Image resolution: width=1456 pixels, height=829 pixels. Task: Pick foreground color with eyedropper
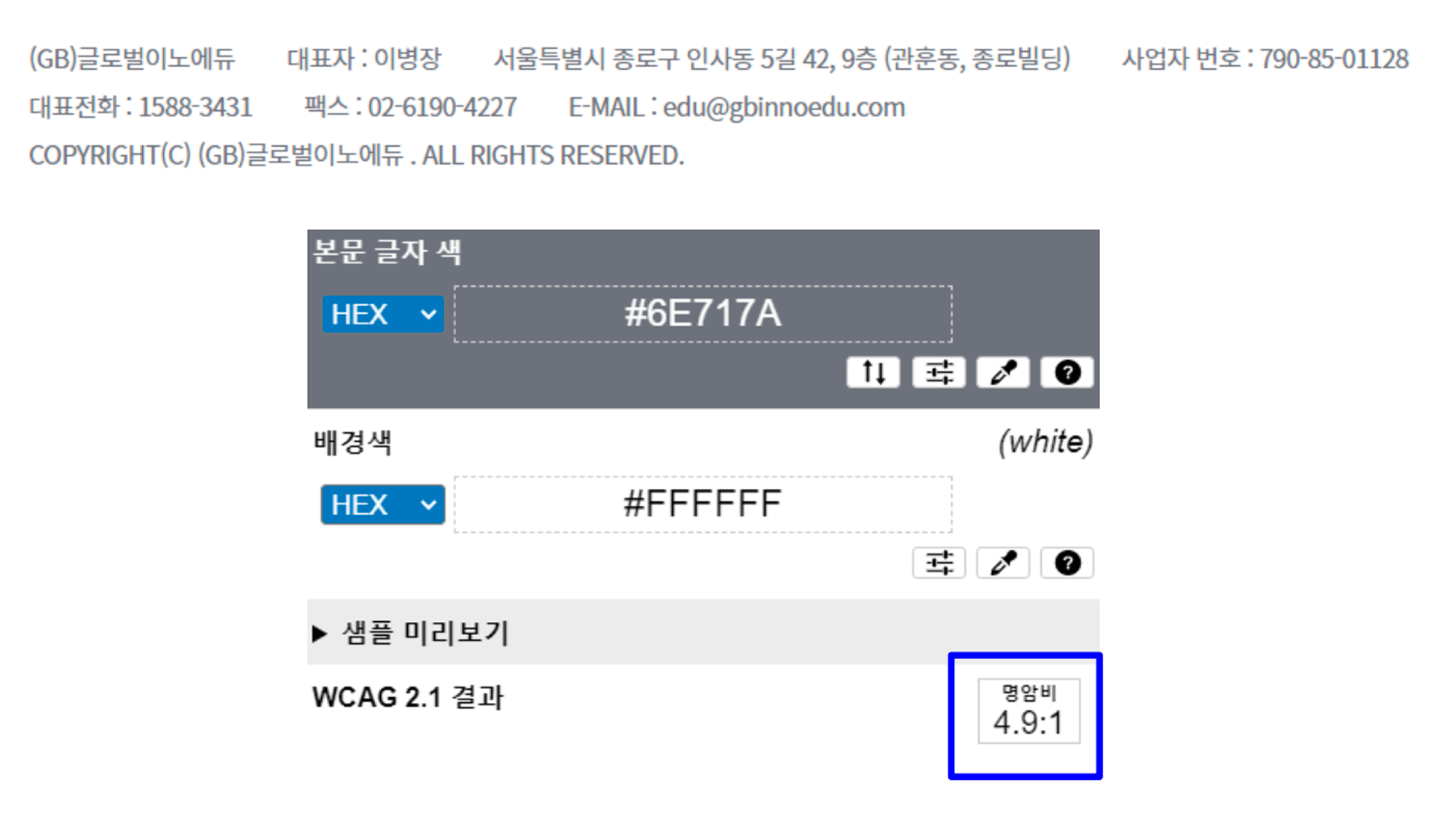pos(1003,373)
